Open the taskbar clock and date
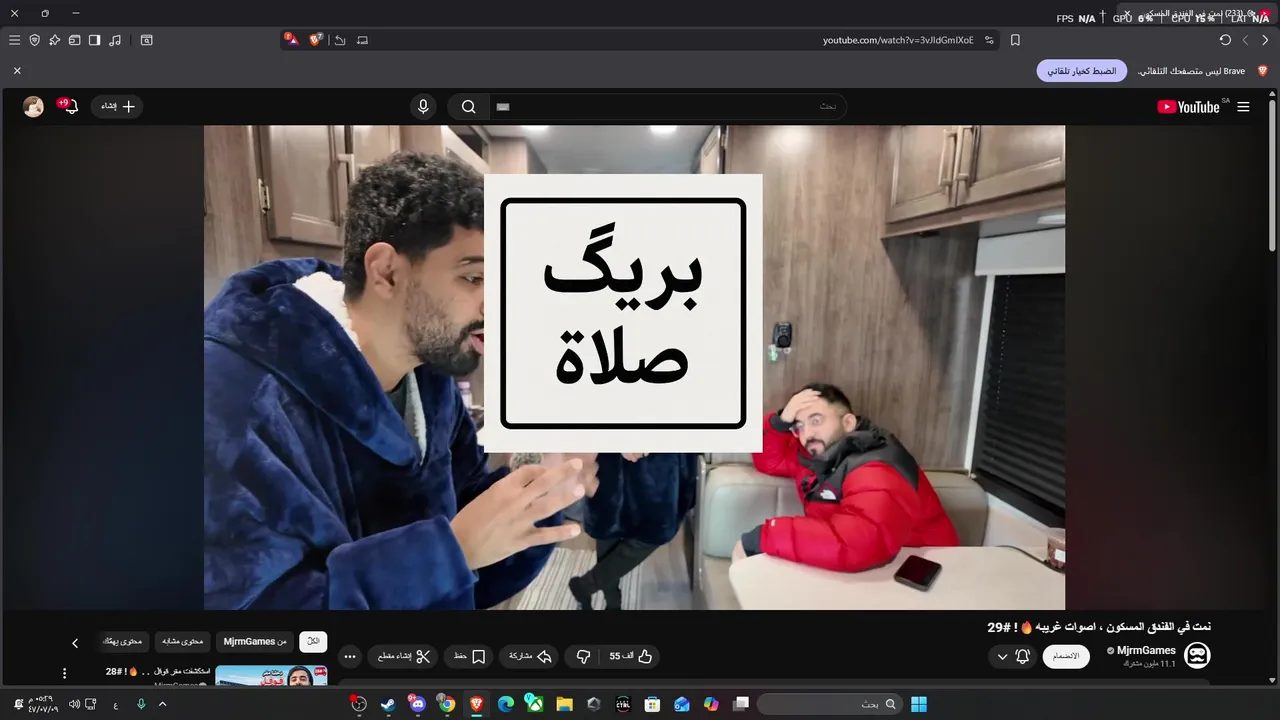 43,704
